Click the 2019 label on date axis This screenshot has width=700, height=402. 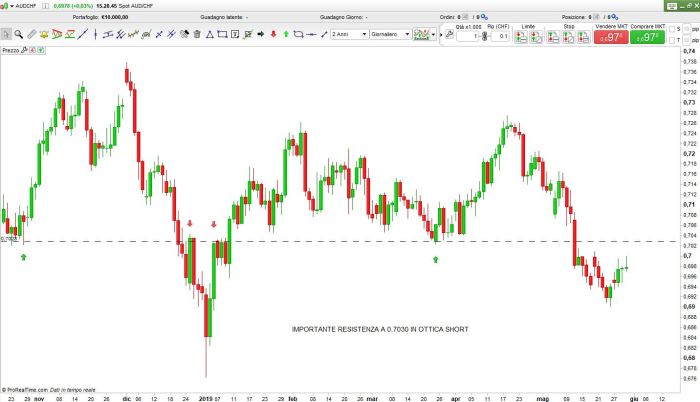tap(206, 398)
